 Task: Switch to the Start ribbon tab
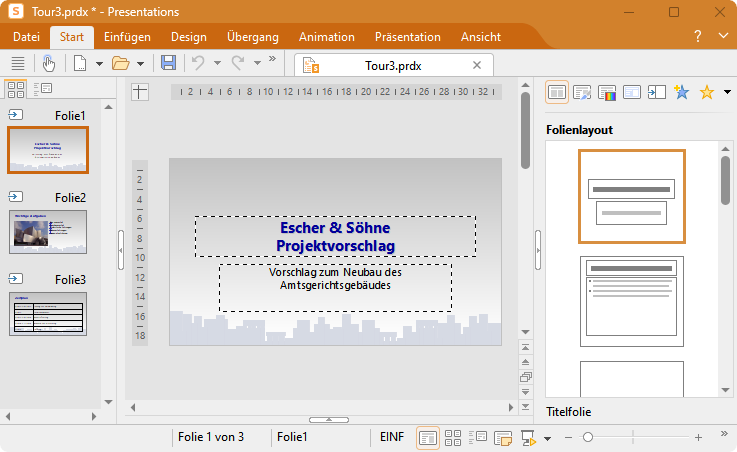pos(72,37)
